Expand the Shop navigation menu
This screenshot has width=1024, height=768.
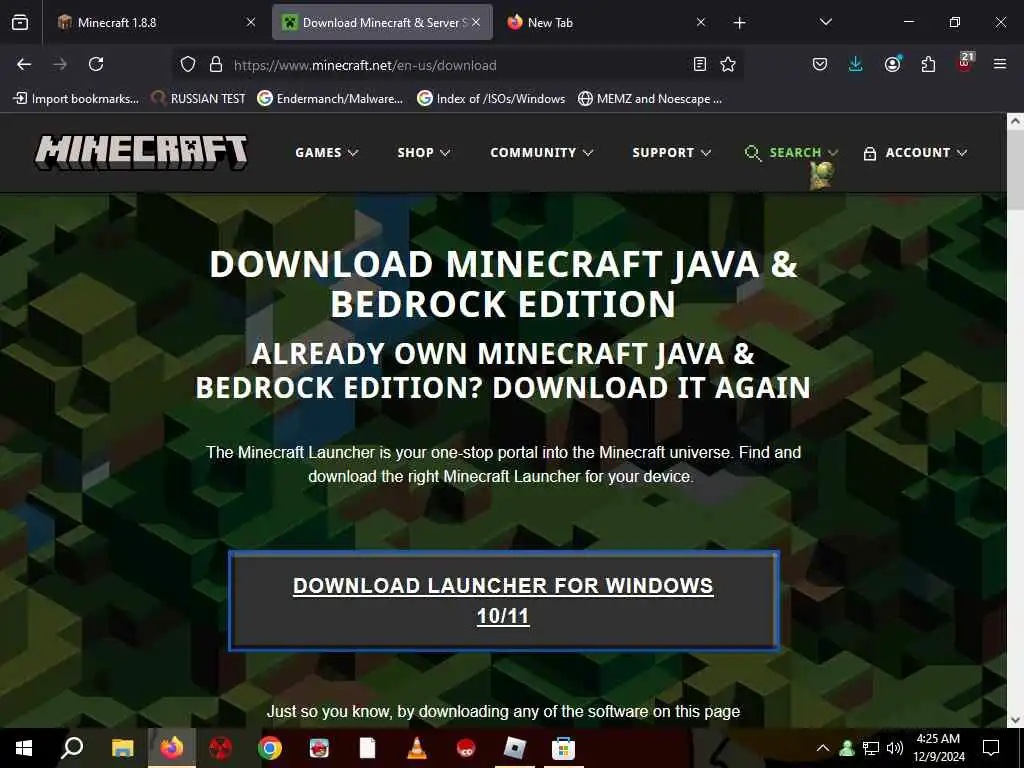(x=424, y=153)
